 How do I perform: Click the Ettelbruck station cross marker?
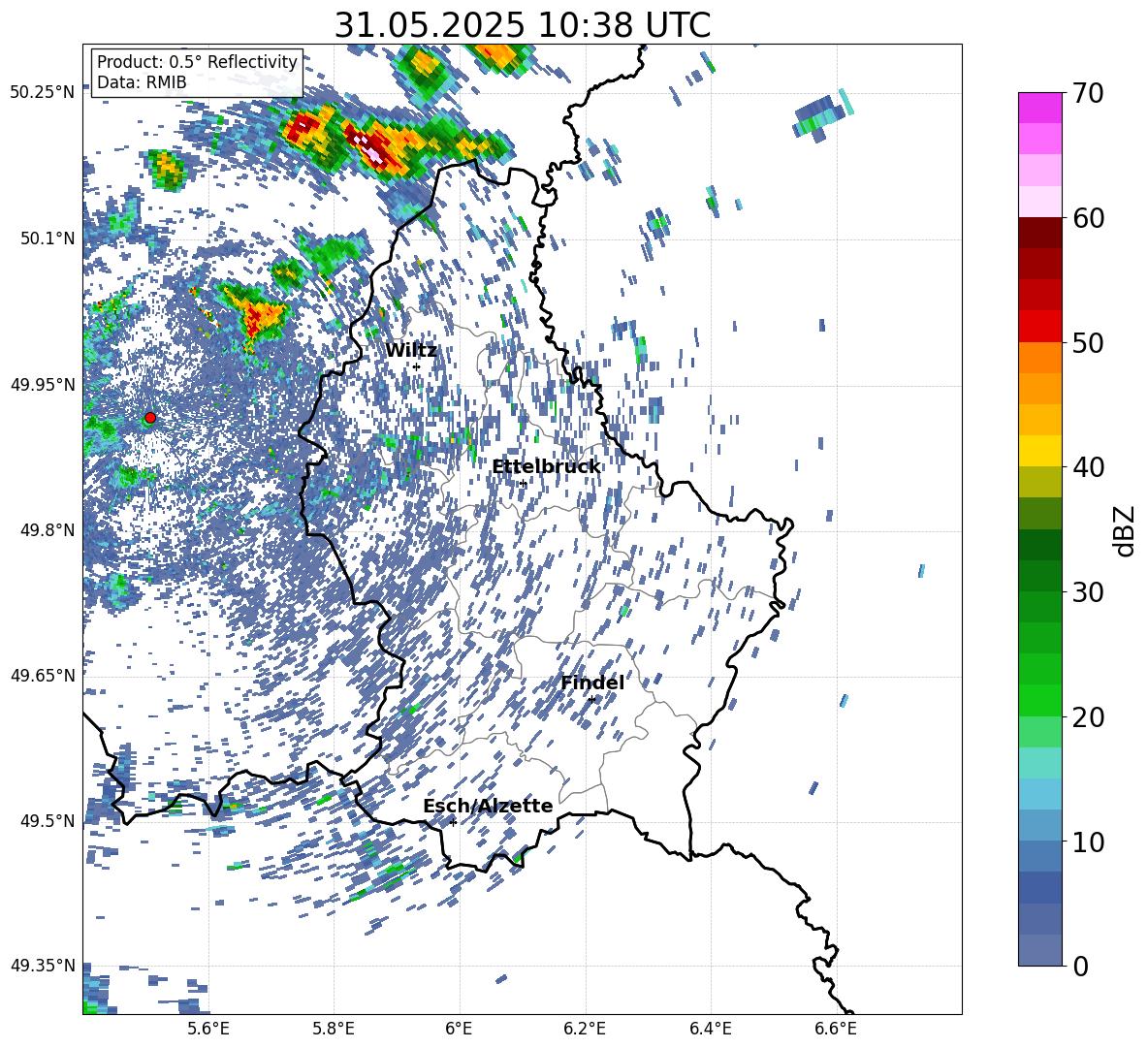coord(523,484)
